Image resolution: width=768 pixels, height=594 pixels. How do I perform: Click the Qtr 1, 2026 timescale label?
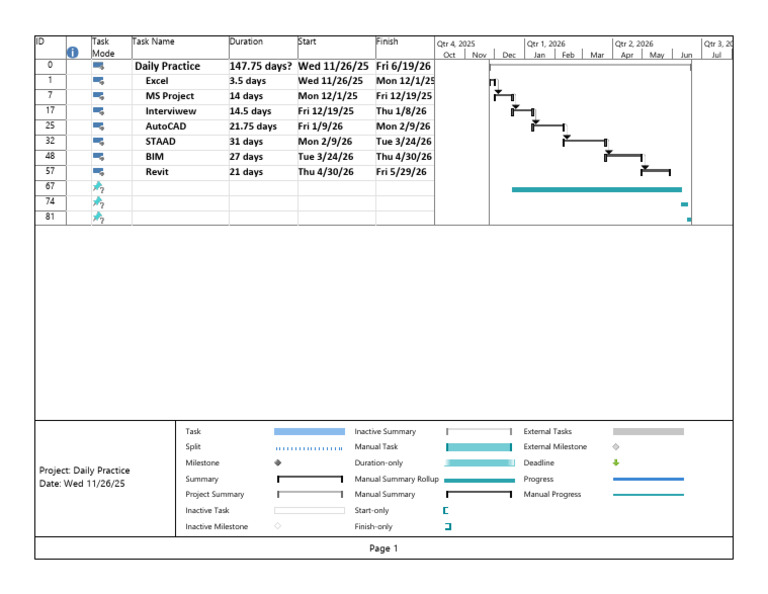pos(546,44)
